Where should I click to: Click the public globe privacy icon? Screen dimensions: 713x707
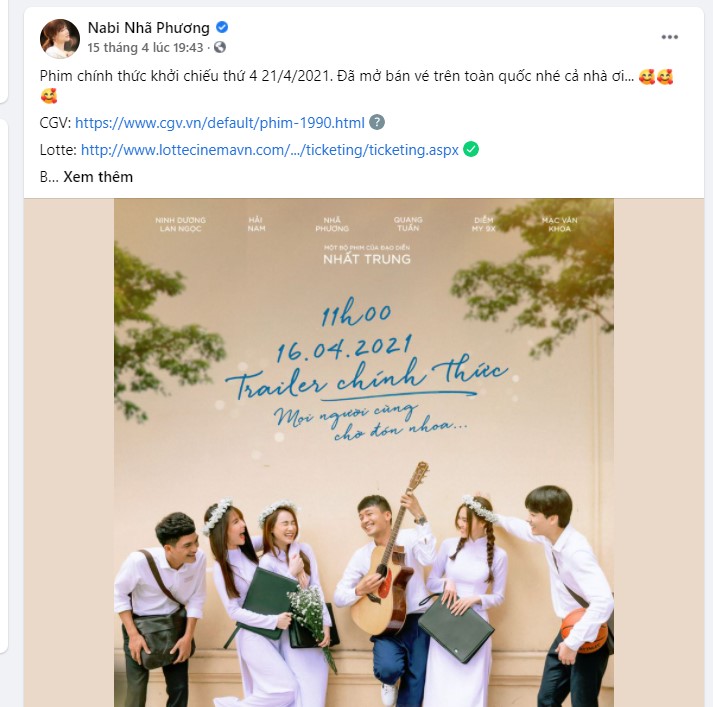pos(220,47)
